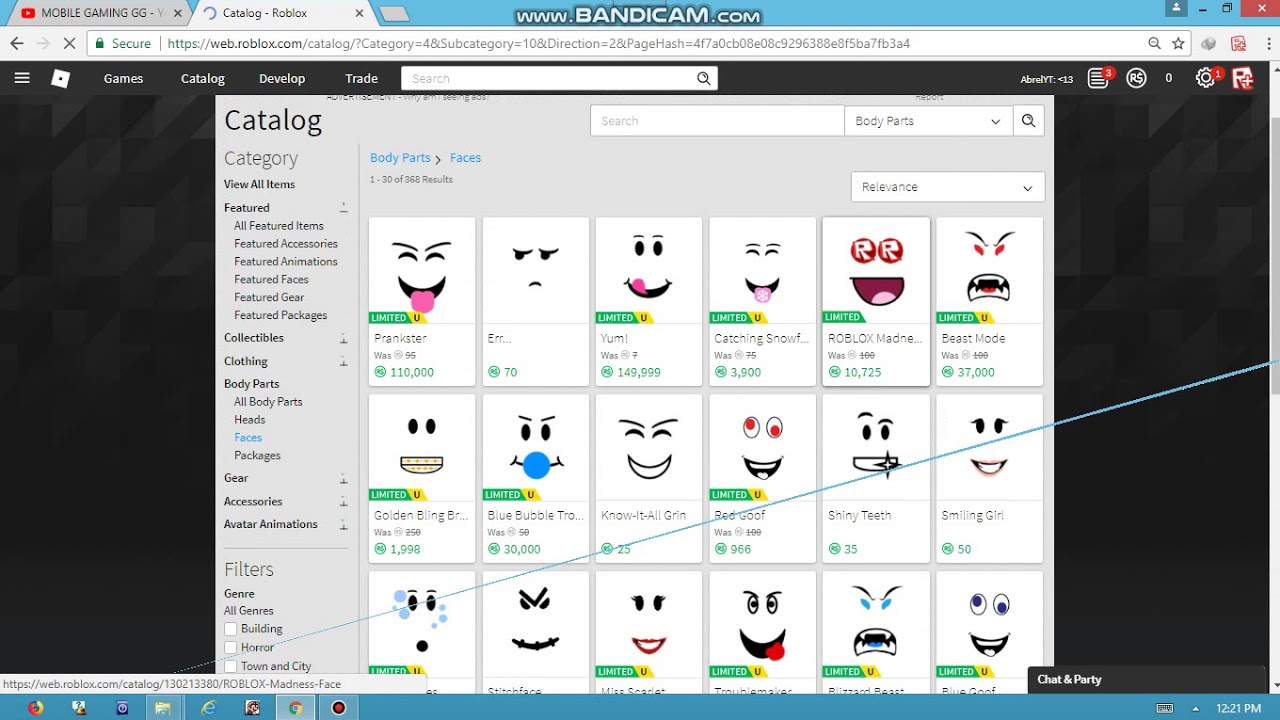
Task: Open the Err... face item
Action: point(535,301)
